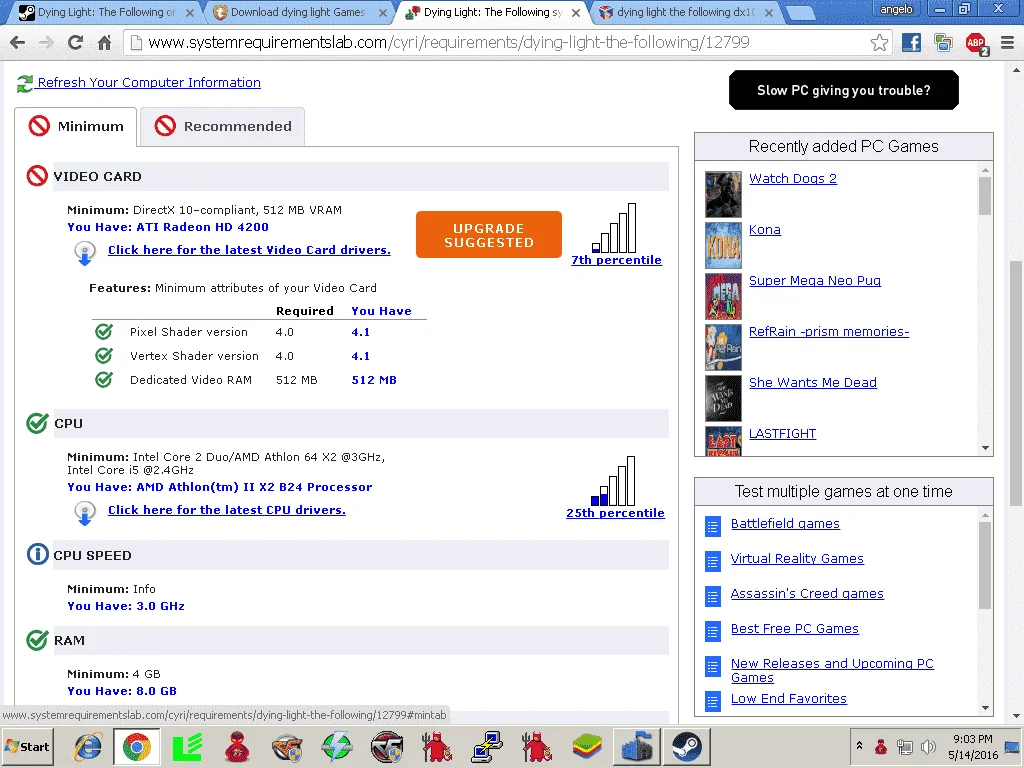Viewport: 1024px width, 768px height.
Task: Click the CPU driver download icon
Action: [x=85, y=513]
